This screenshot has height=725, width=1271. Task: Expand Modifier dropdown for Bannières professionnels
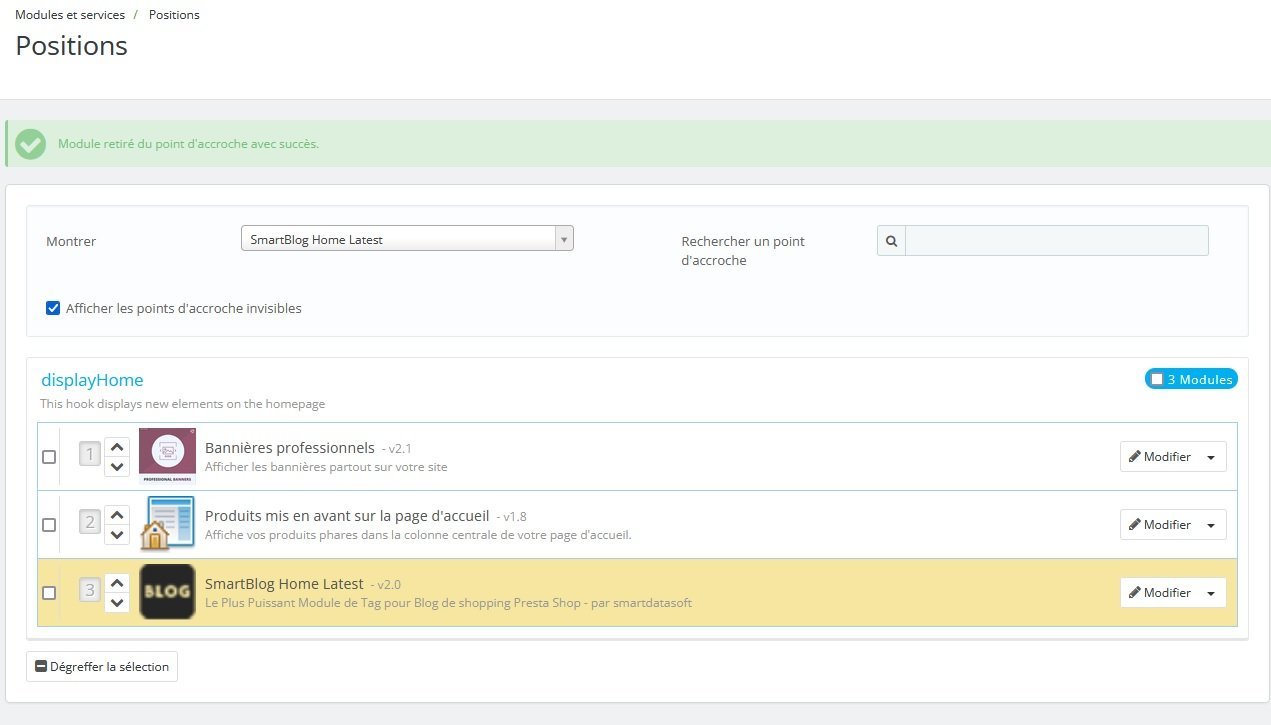pos(1211,457)
